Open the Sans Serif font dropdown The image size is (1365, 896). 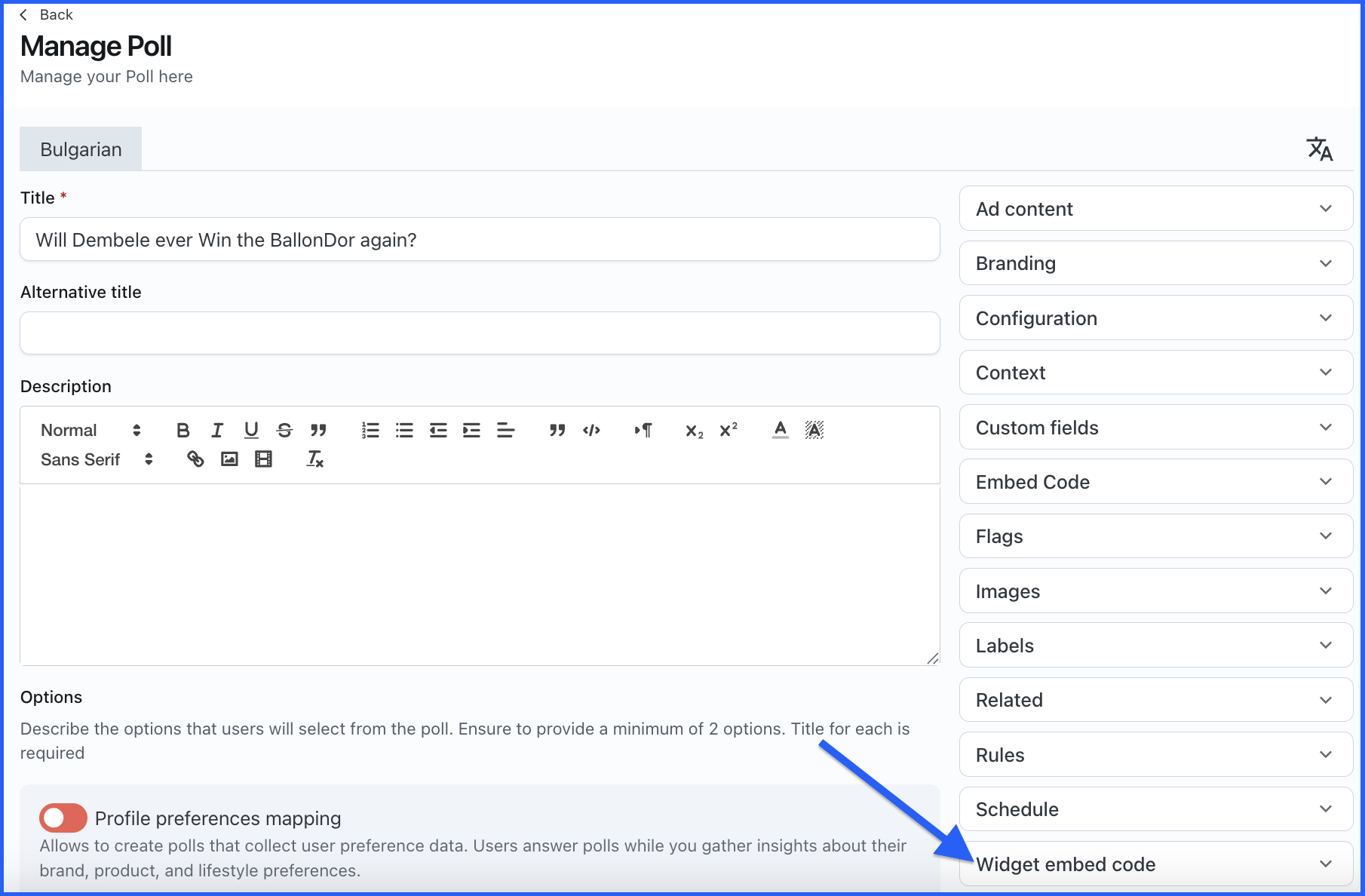(x=97, y=459)
